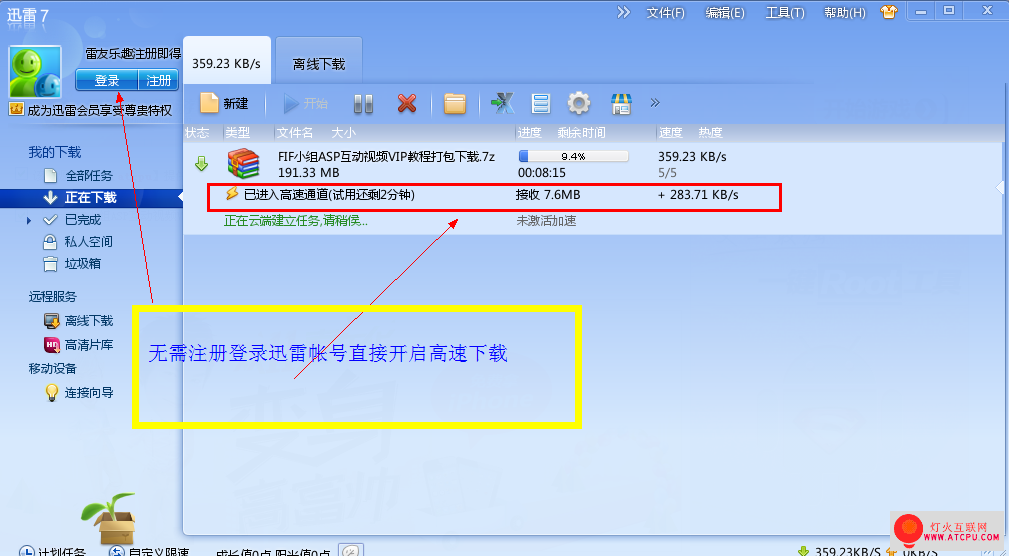The width and height of the screenshot is (1009, 556).
Task: Click 已进入高速通道(试用还剩2分钟) text
Action: [x=329, y=194]
